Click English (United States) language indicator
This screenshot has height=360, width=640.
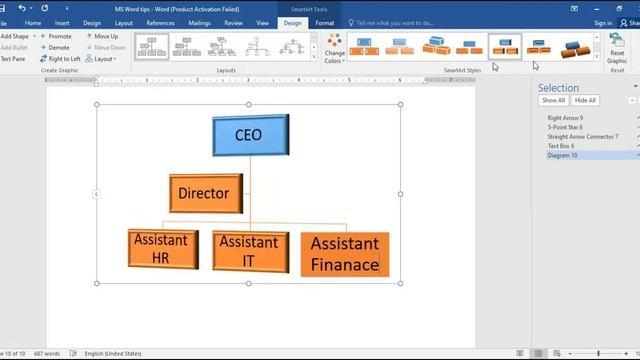coord(113,353)
